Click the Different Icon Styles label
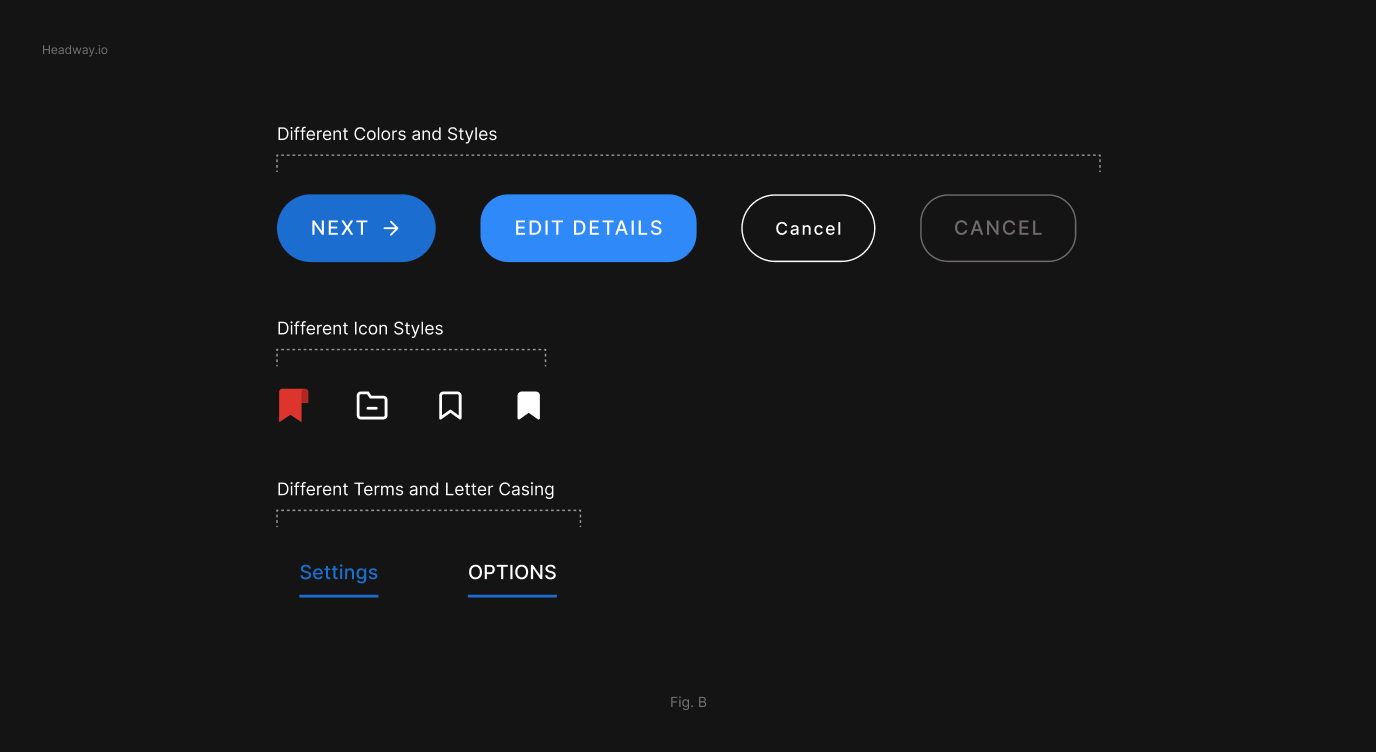Viewport: 1376px width, 752px height. click(360, 328)
